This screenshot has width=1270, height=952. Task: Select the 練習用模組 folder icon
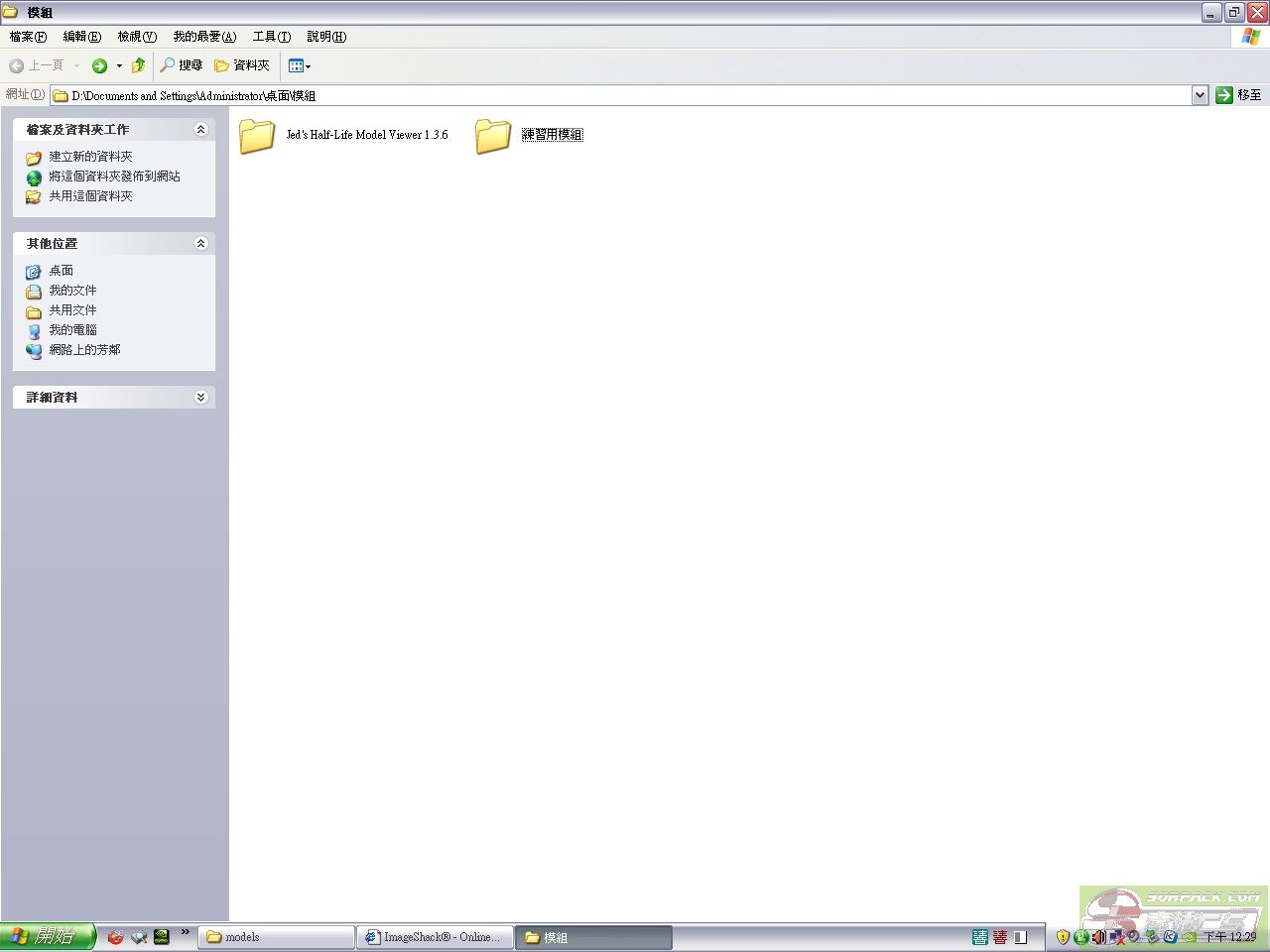492,136
